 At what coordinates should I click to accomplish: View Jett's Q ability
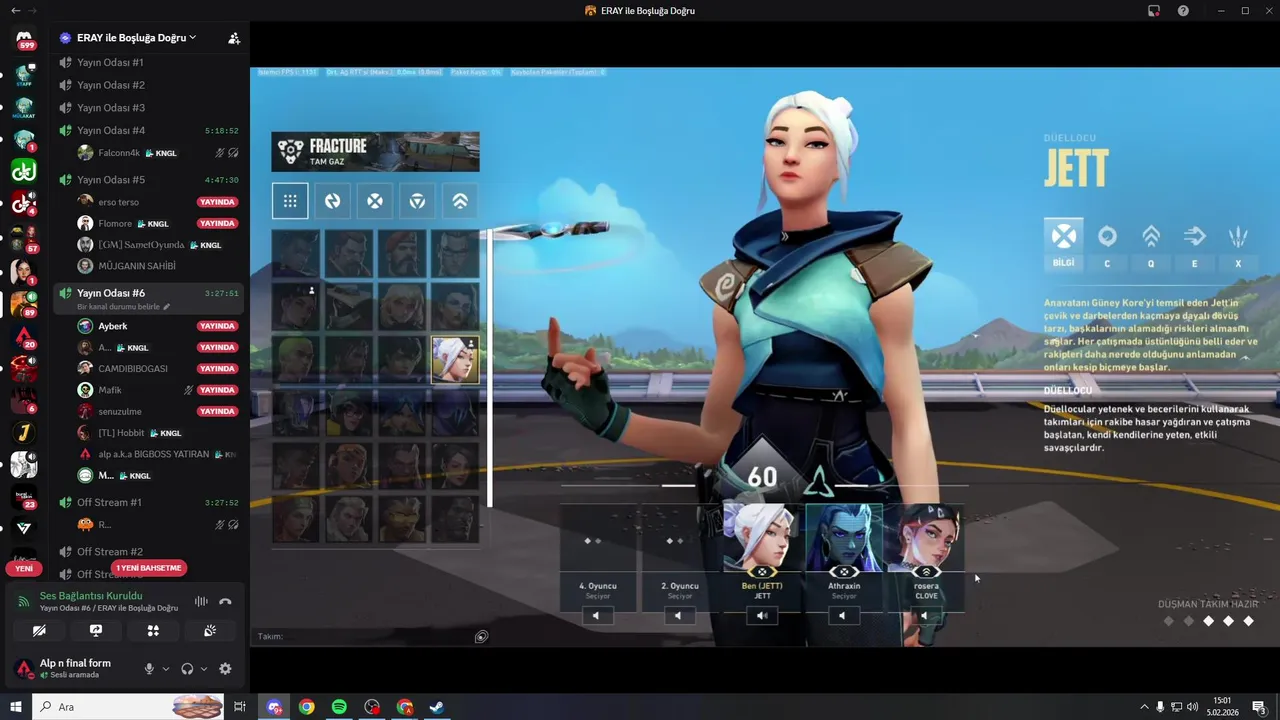[x=1151, y=245]
